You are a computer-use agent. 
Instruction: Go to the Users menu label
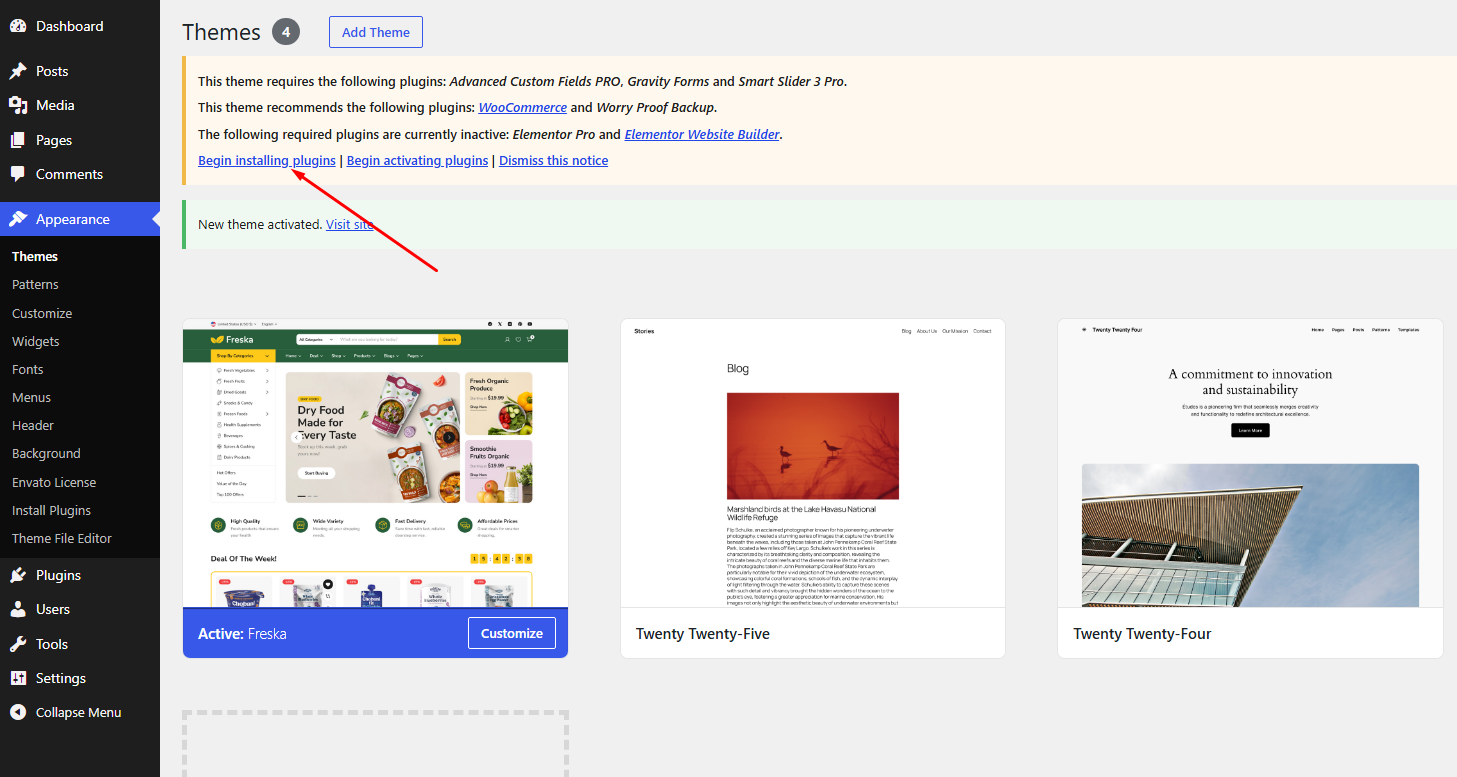coord(53,609)
